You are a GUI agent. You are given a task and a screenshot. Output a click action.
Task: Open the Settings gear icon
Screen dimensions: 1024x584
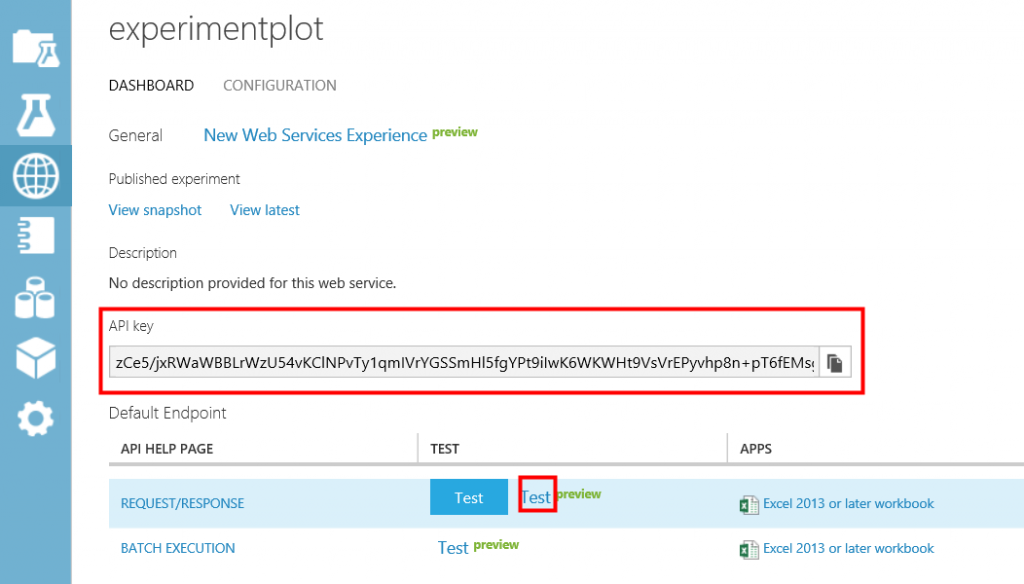[35, 419]
